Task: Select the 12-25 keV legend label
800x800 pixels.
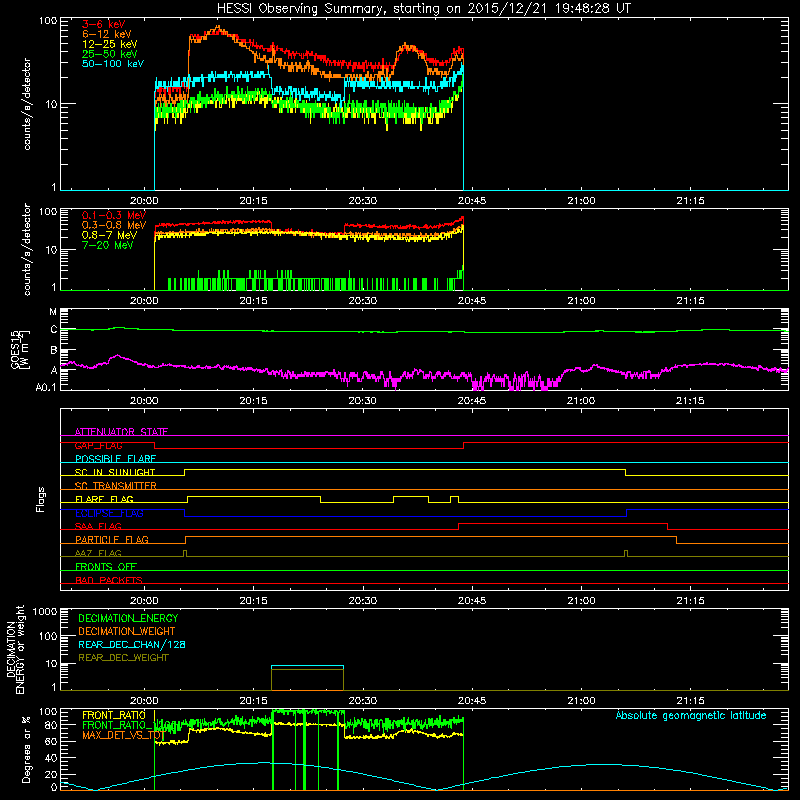Action: 110,44
